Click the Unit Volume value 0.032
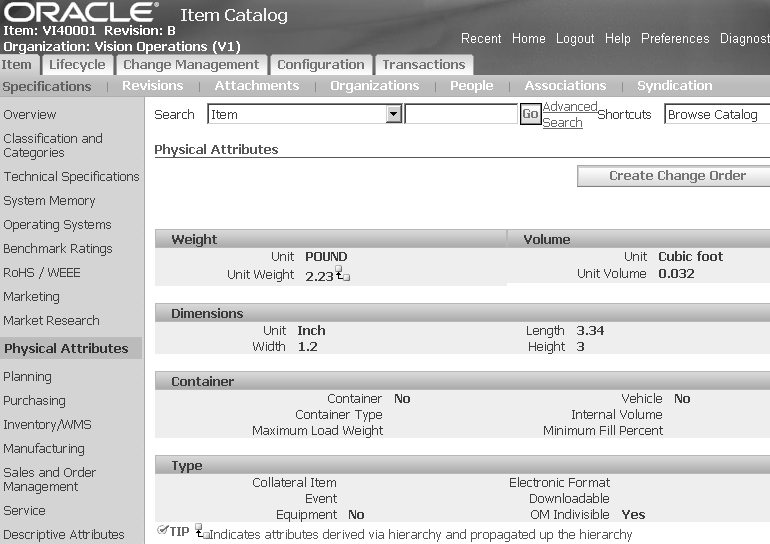Viewport: 770px width, 544px height. (x=676, y=274)
